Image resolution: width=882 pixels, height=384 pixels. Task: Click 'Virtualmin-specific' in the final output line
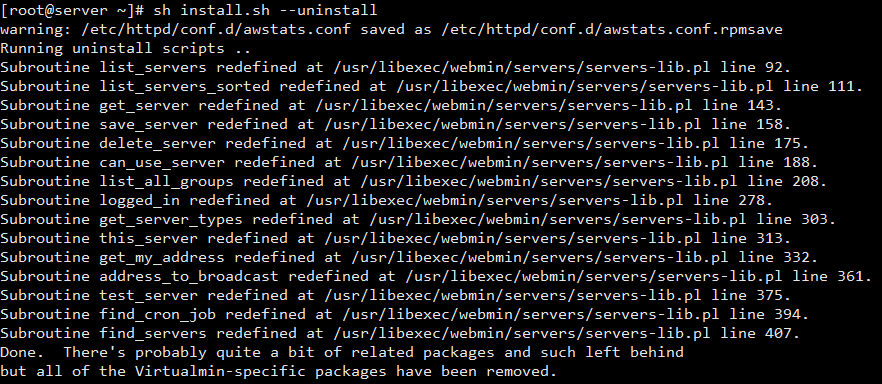[220, 371]
